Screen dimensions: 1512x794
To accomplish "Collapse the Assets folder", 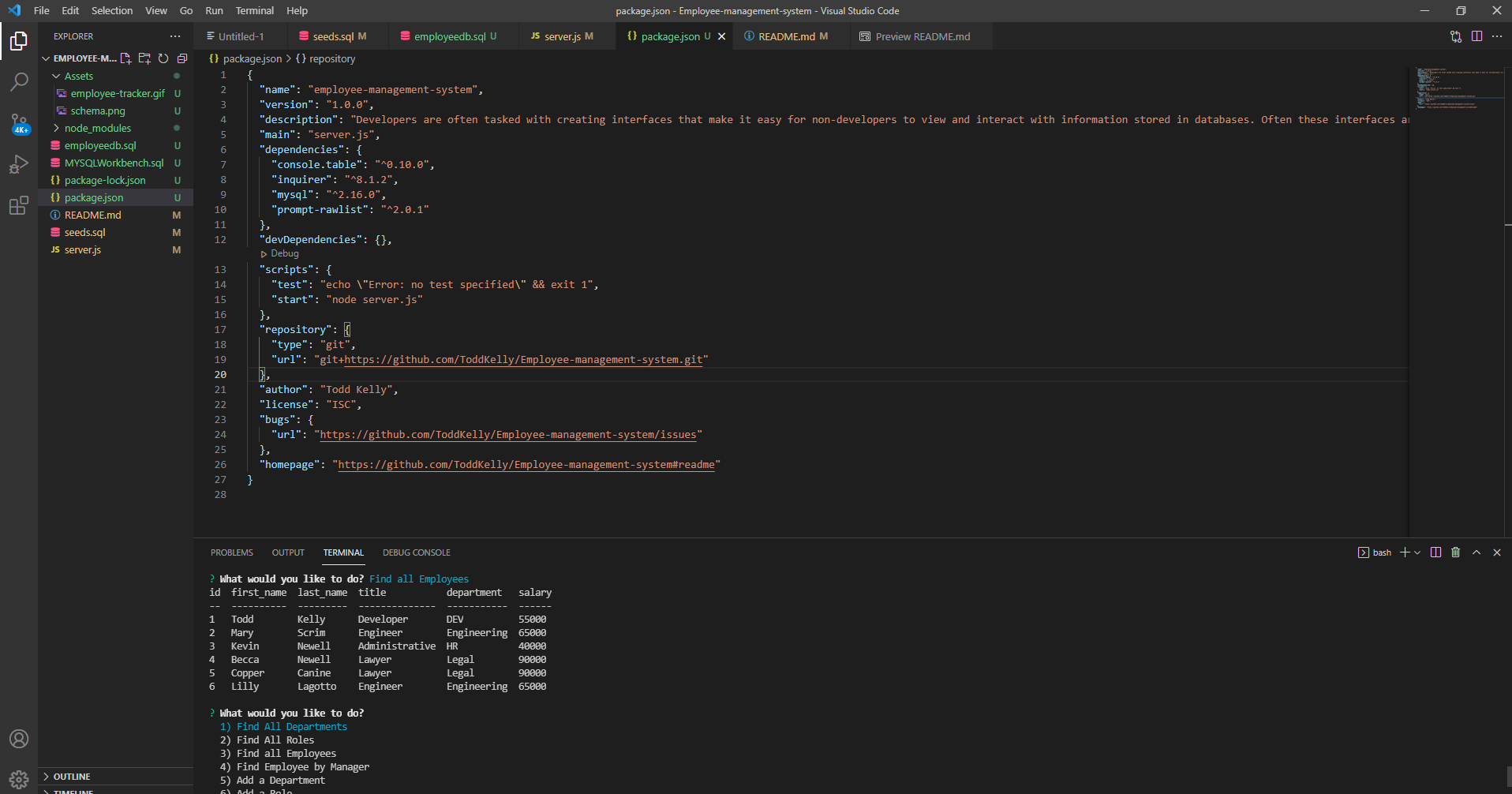I will point(78,76).
